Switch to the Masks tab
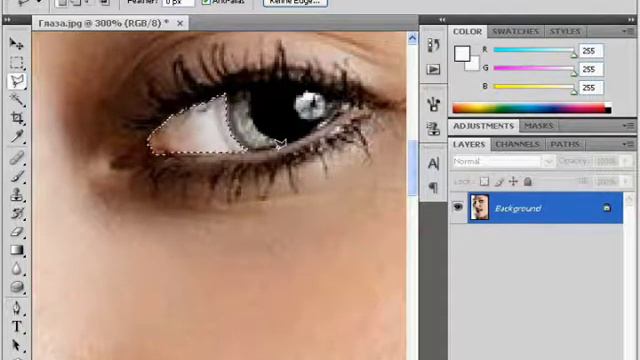The width and height of the screenshot is (640, 360). [x=538, y=126]
